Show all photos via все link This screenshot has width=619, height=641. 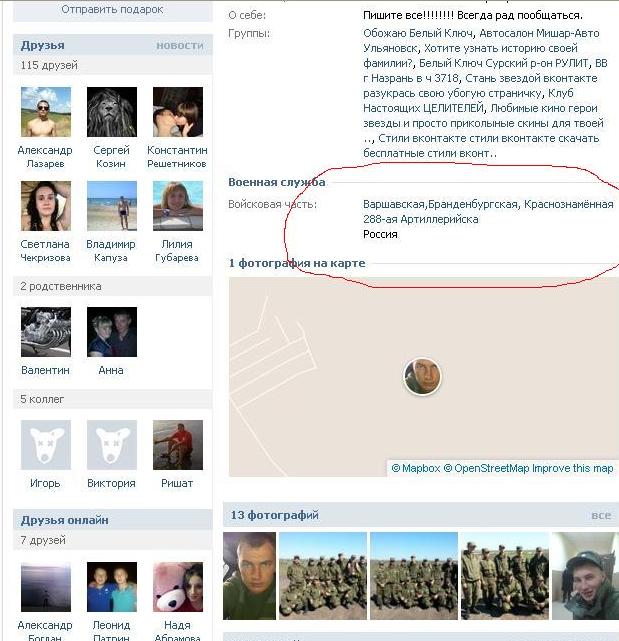[601, 515]
